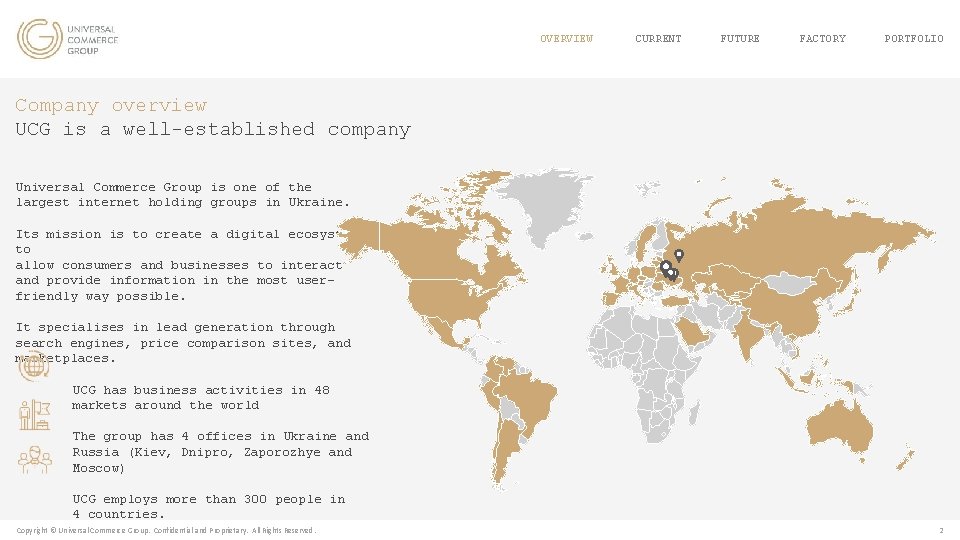This screenshot has height=540, width=960.
Task: Click the copyright notice in the footer
Action: pos(166,530)
